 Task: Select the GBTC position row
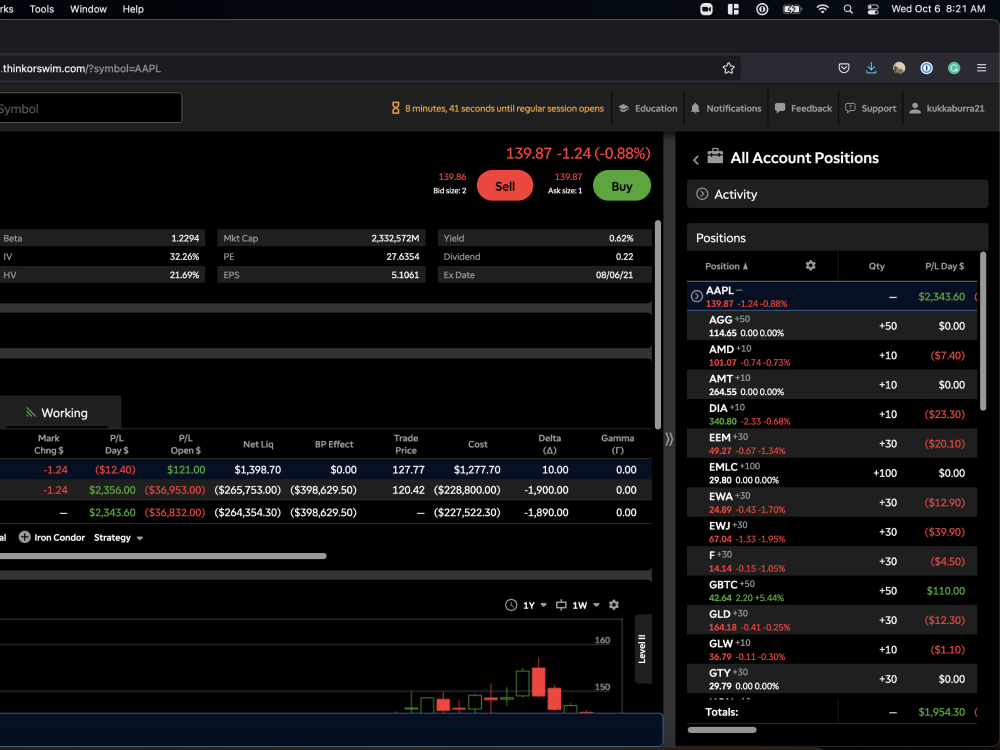832,591
